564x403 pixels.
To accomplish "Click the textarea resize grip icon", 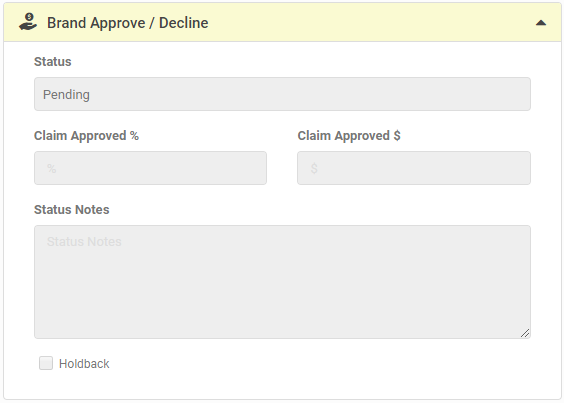I will [x=525, y=333].
